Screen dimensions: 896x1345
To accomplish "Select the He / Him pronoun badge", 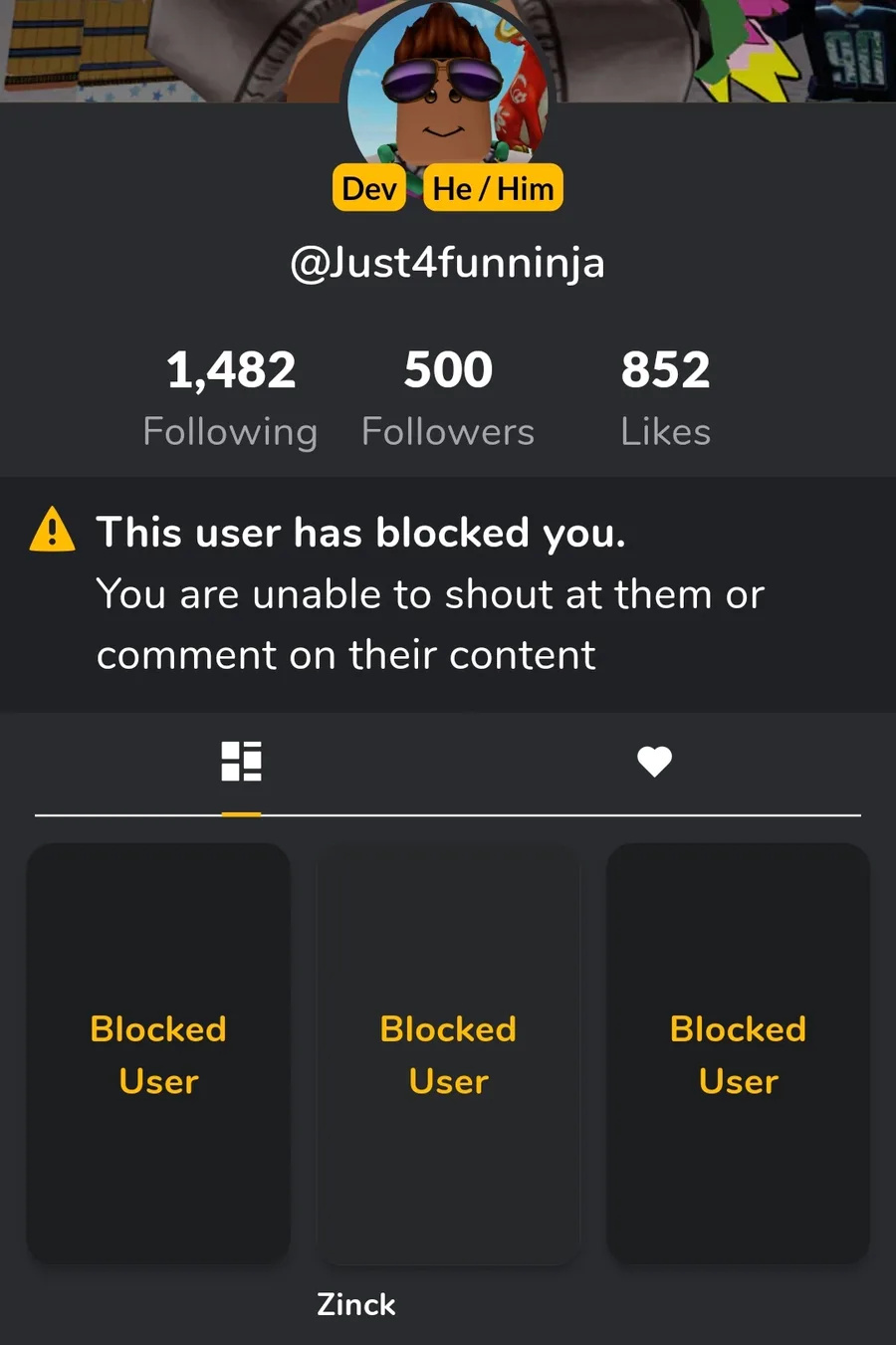I will point(493,188).
